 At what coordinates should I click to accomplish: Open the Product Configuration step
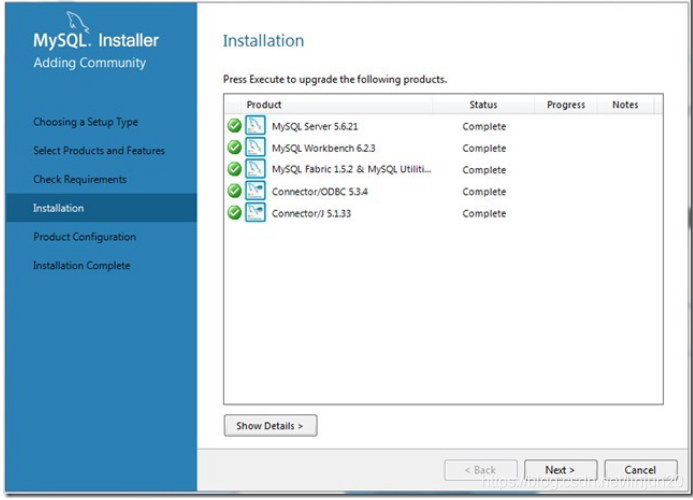84,237
